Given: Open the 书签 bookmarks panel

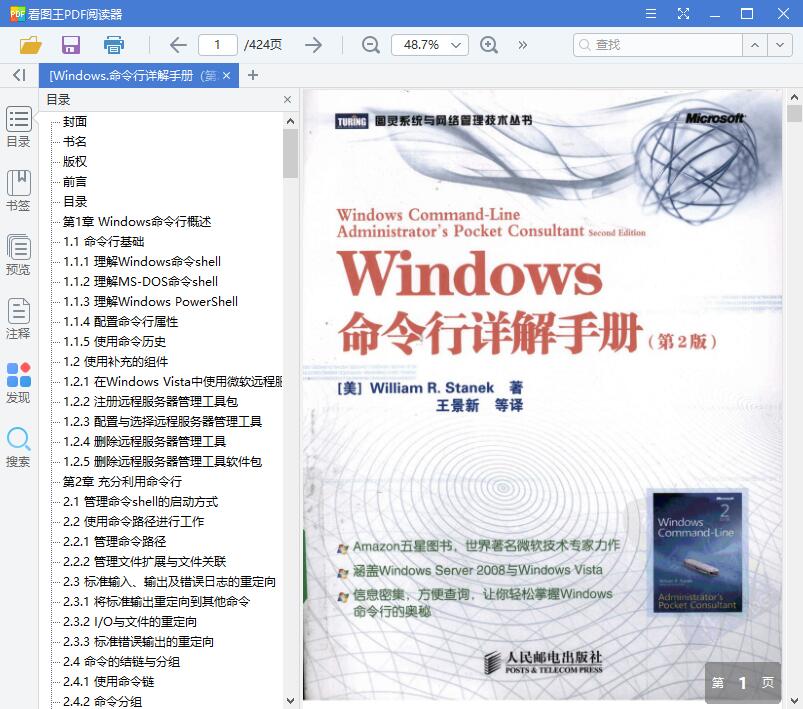Looking at the screenshot, I should (18, 191).
